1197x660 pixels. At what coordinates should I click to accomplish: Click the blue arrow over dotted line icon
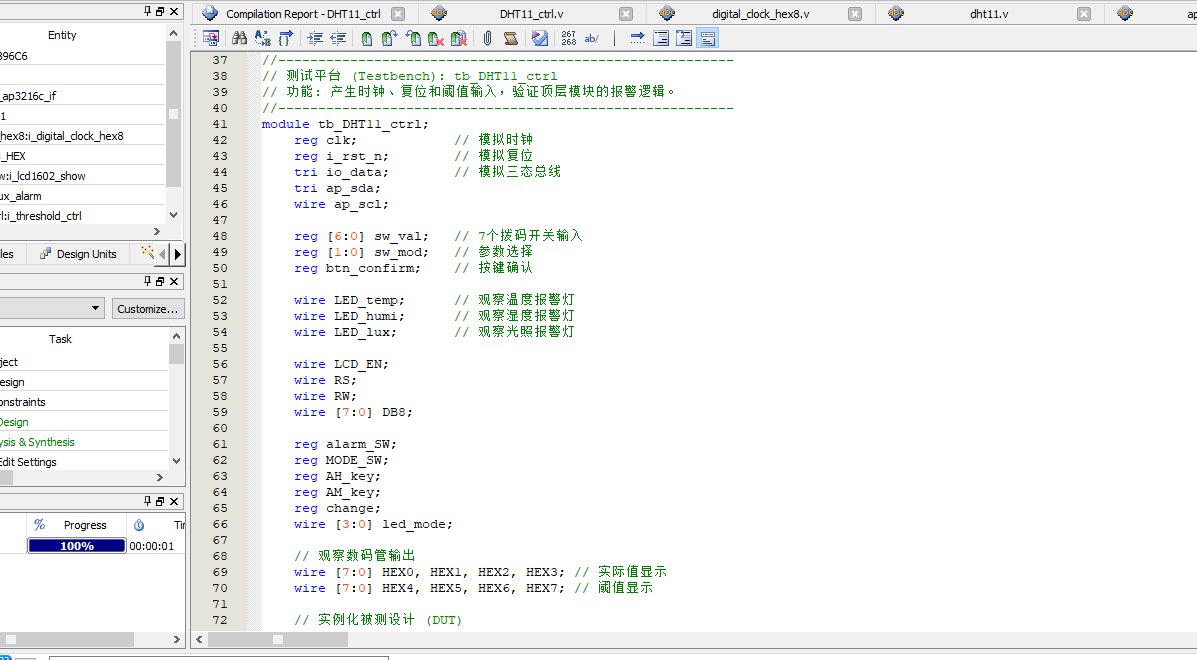pyautogui.click(x=637, y=38)
